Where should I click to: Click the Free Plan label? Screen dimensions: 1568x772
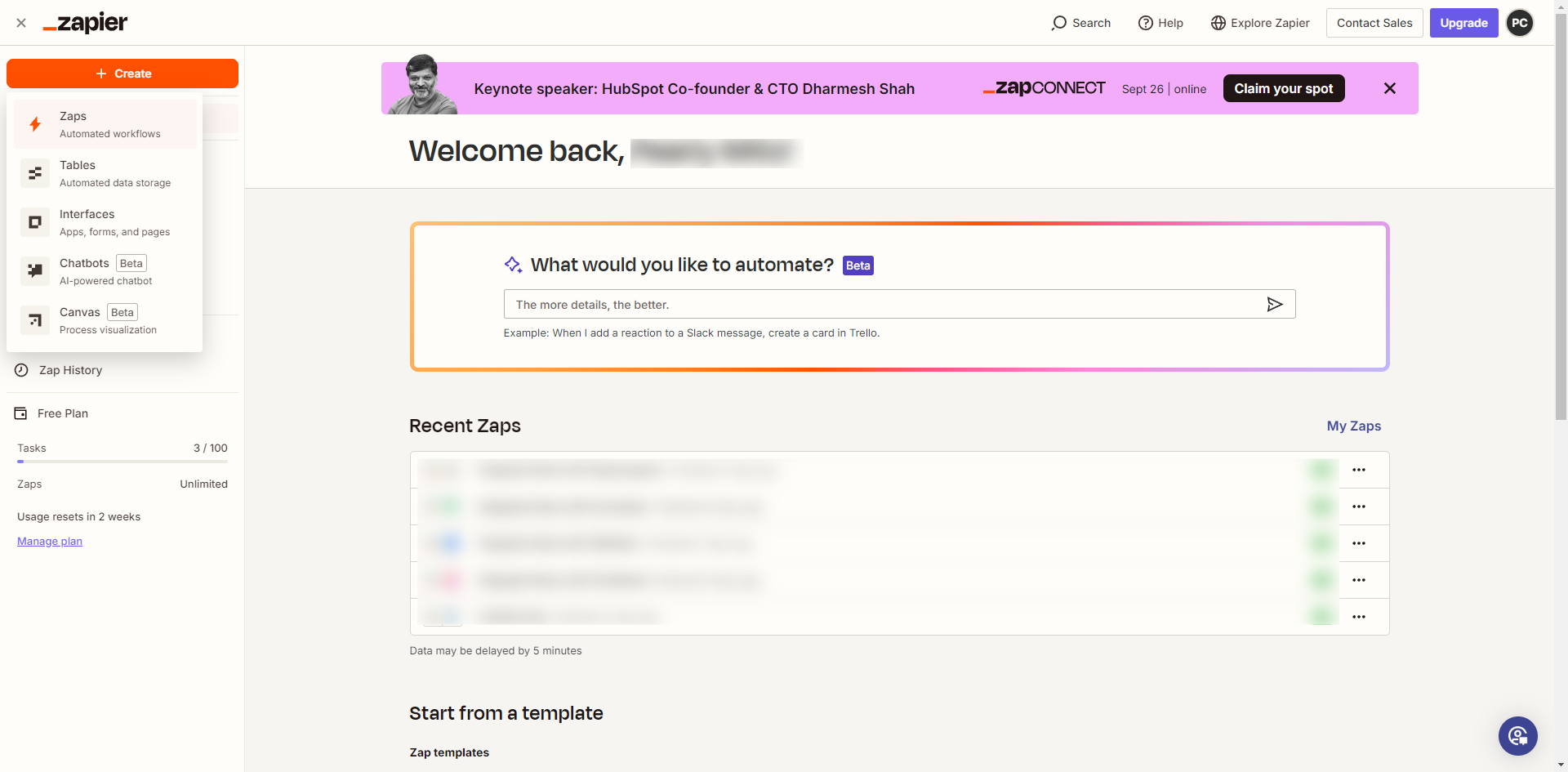coord(63,413)
